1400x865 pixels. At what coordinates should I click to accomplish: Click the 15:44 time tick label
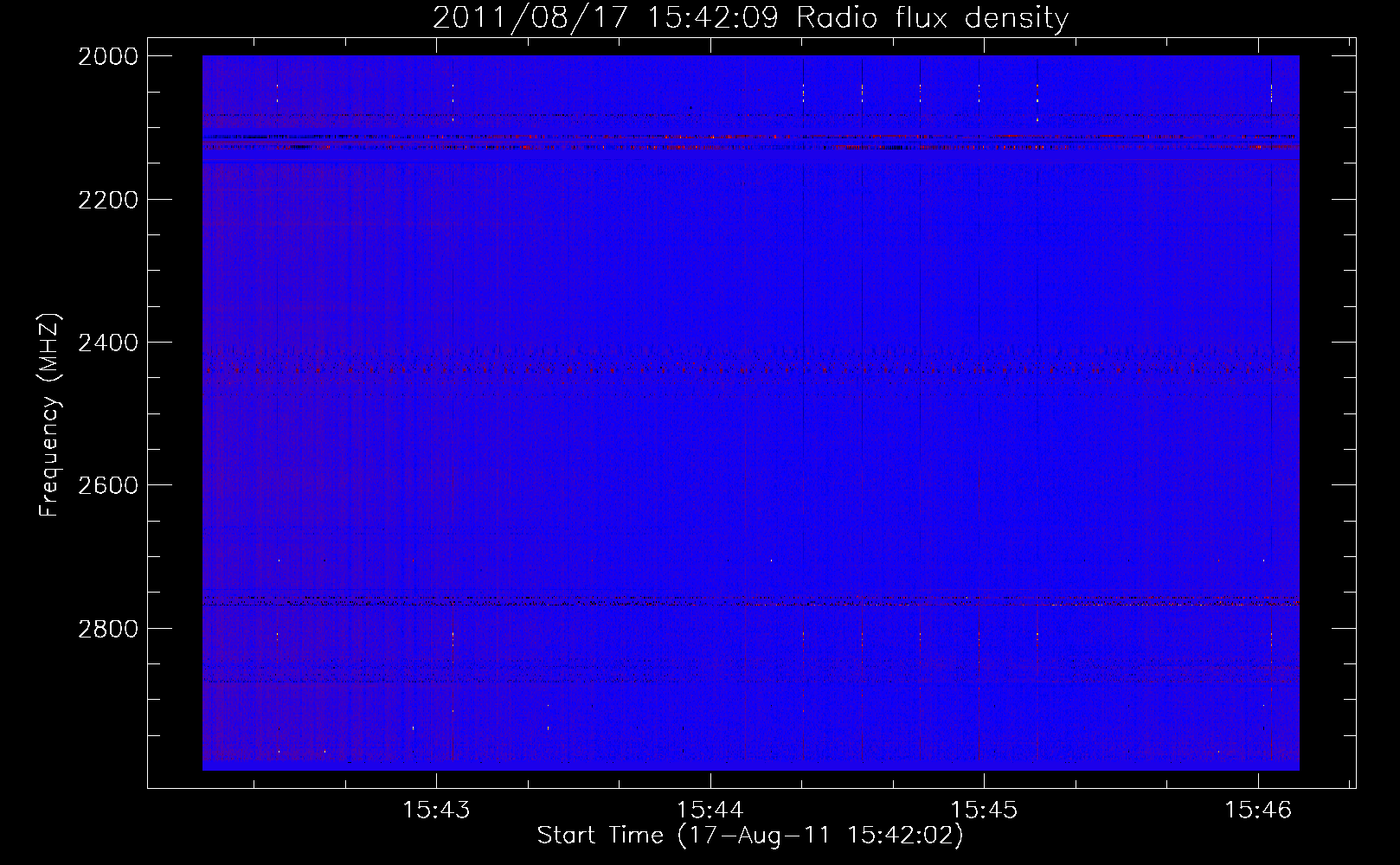coord(710,810)
